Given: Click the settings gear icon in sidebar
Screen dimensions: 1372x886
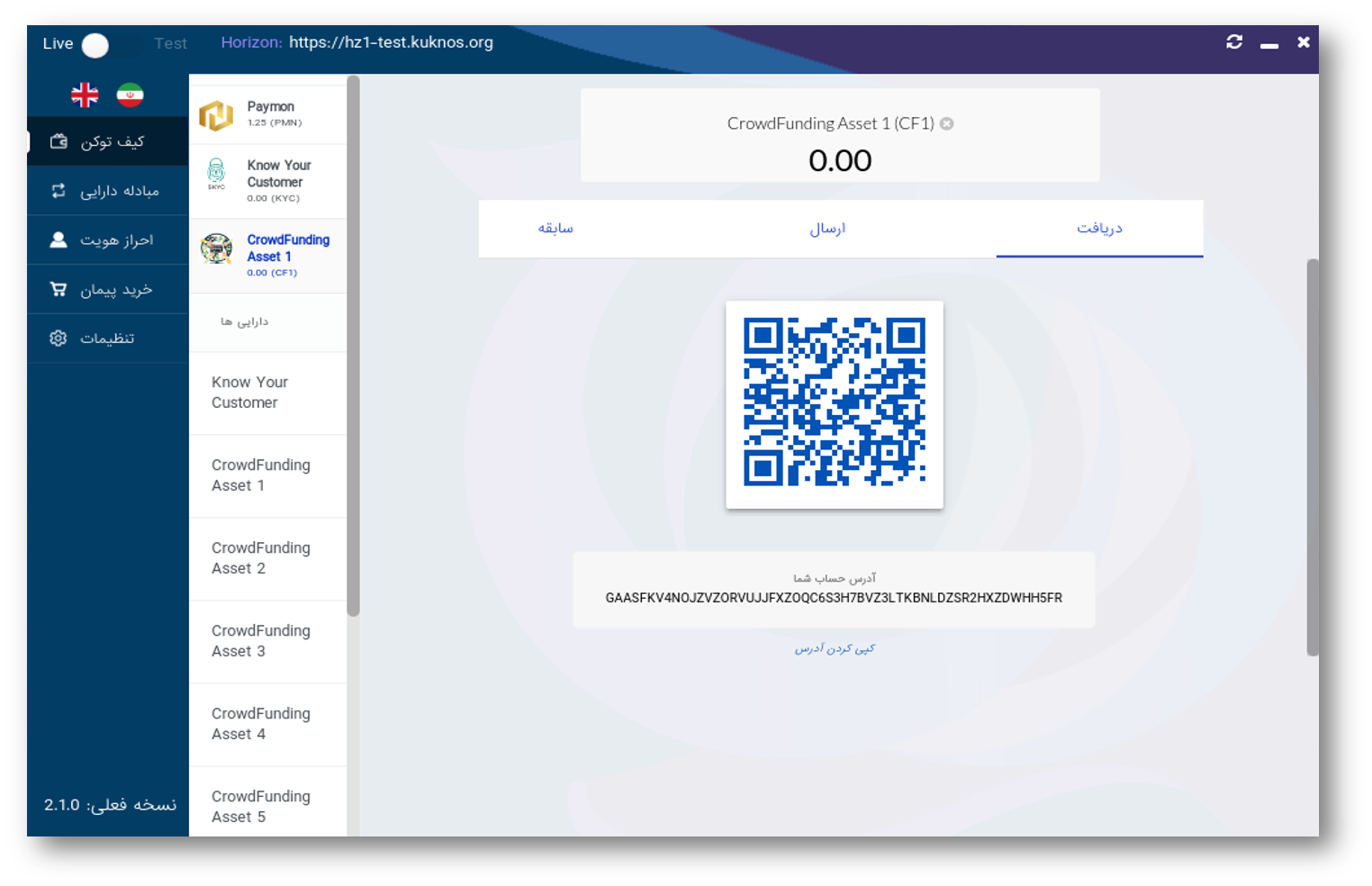Looking at the screenshot, I should (59, 339).
